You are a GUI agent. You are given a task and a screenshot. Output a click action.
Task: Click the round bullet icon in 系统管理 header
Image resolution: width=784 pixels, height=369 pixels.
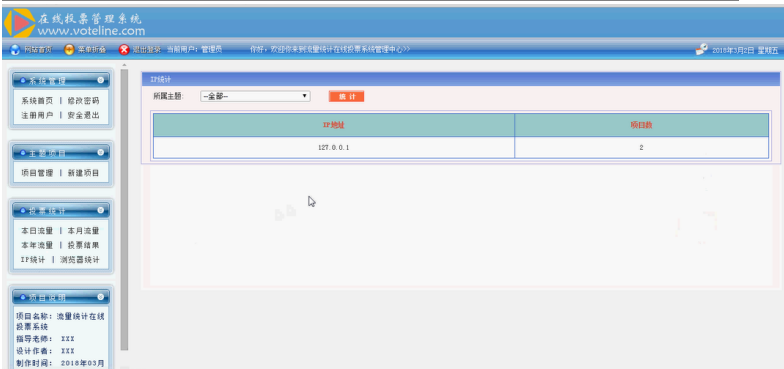(23, 80)
